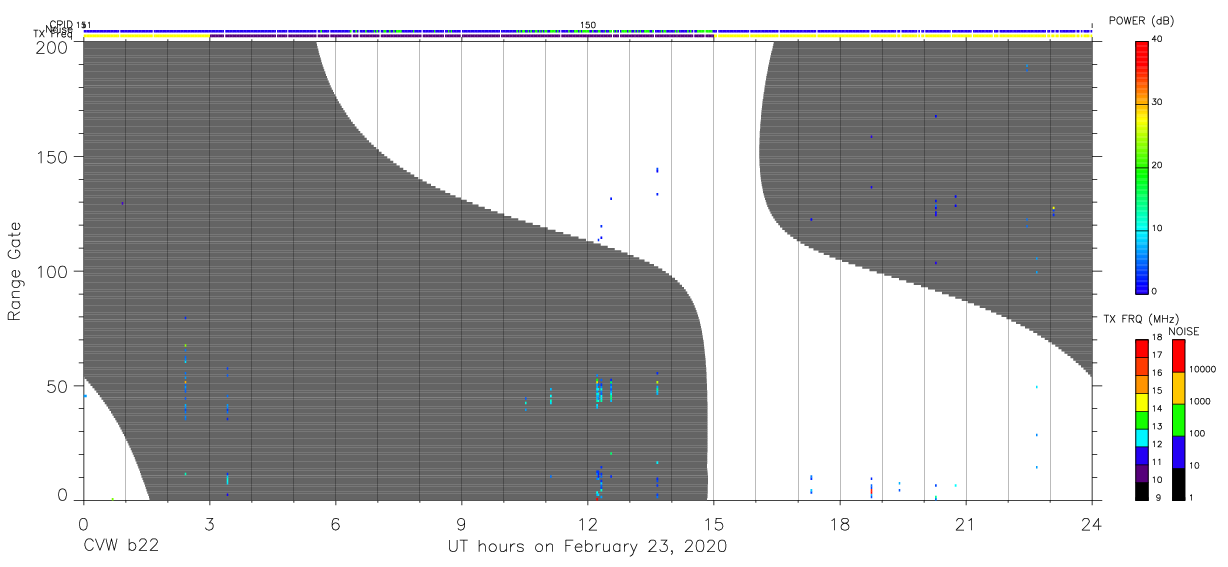The width and height of the screenshot is (1228, 567).
Task: Click the 14 label on TX frequency scale
Action: [1159, 409]
